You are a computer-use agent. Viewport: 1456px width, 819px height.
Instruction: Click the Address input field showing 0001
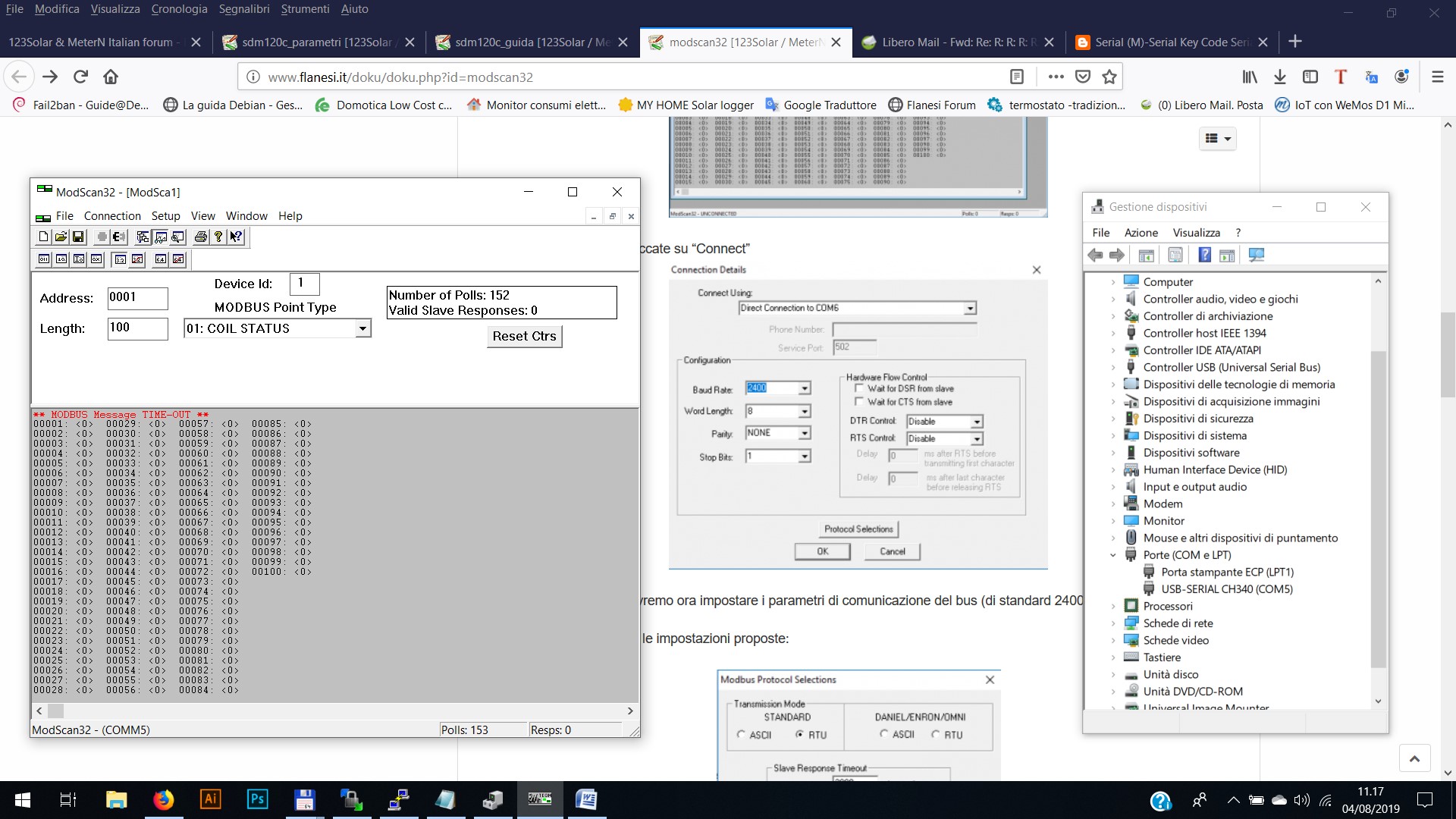[137, 298]
